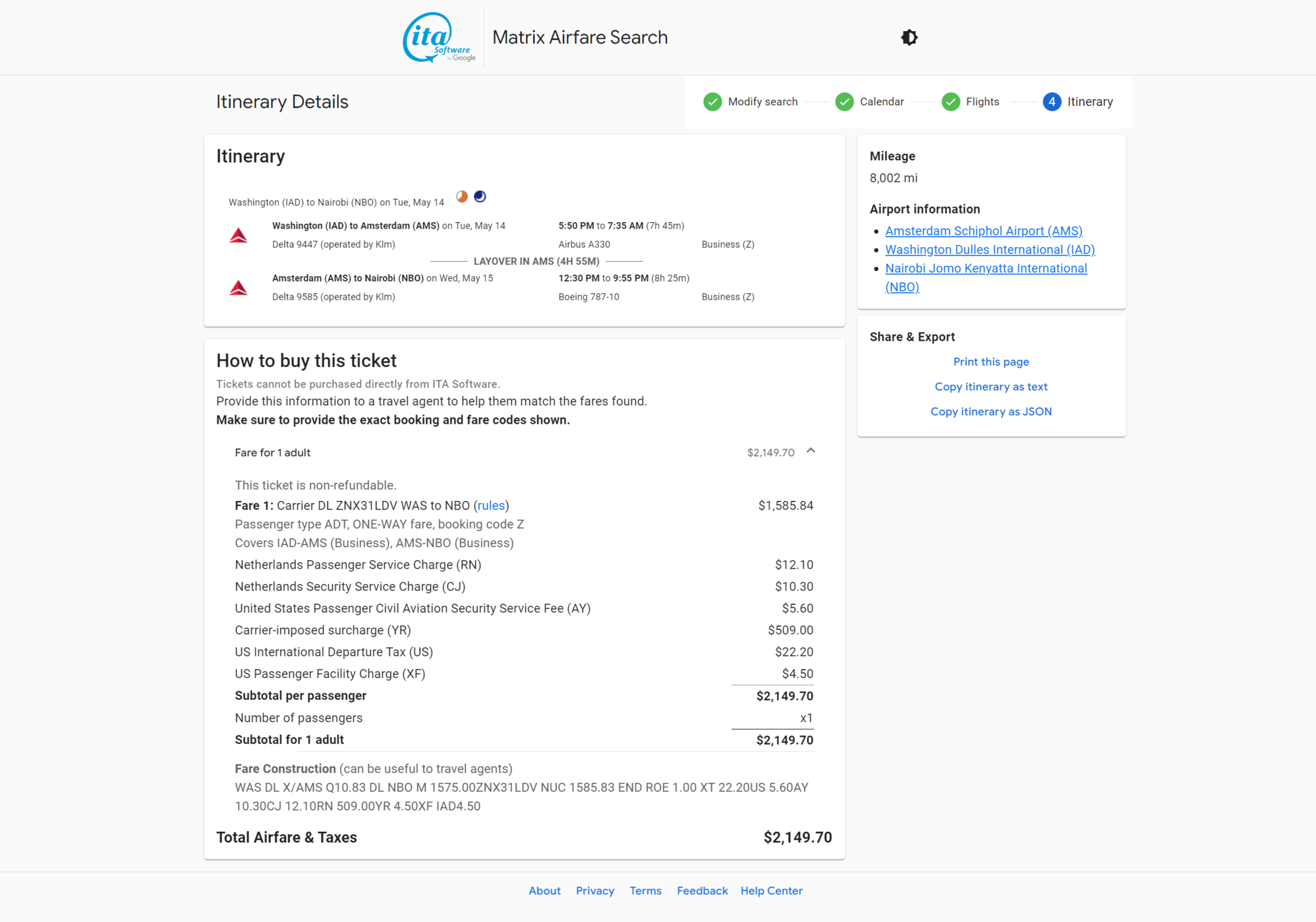Image resolution: width=1316 pixels, height=922 pixels.
Task: Open the Help Center footer link
Action: click(771, 891)
